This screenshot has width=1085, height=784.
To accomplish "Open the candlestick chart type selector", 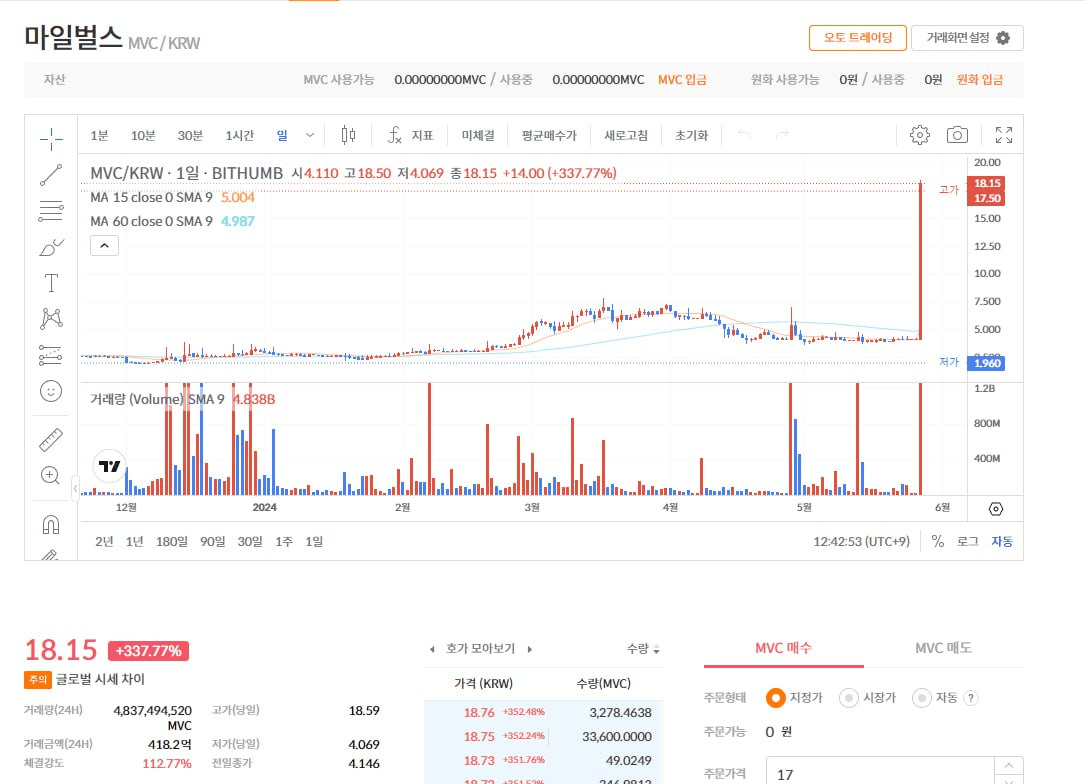I will pos(349,135).
